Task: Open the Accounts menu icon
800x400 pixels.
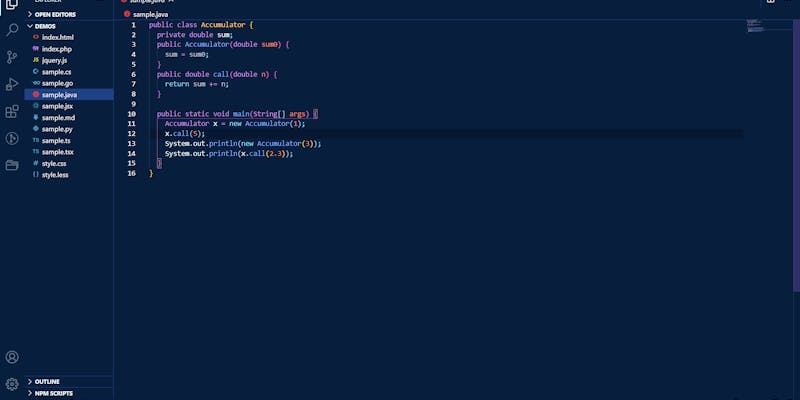Action: [12, 357]
